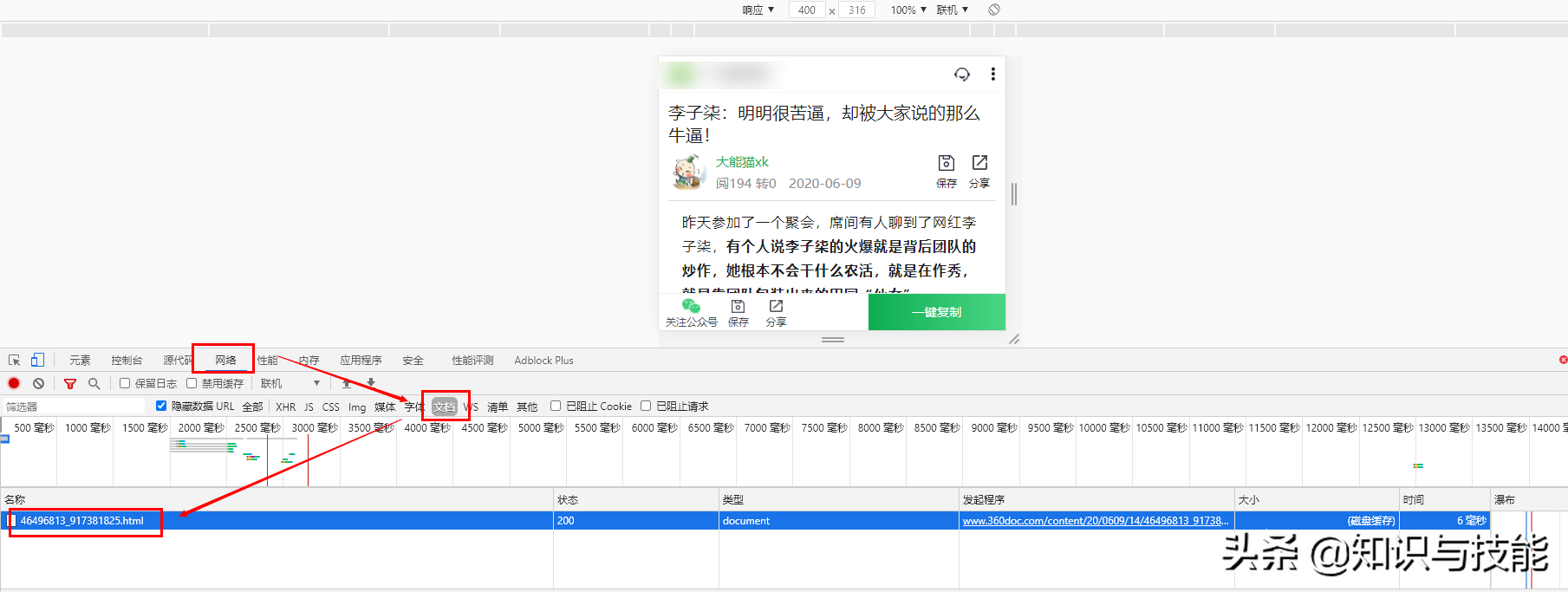Switch to 控制台 panel tab
The width and height of the screenshot is (1568, 592).
(127, 360)
